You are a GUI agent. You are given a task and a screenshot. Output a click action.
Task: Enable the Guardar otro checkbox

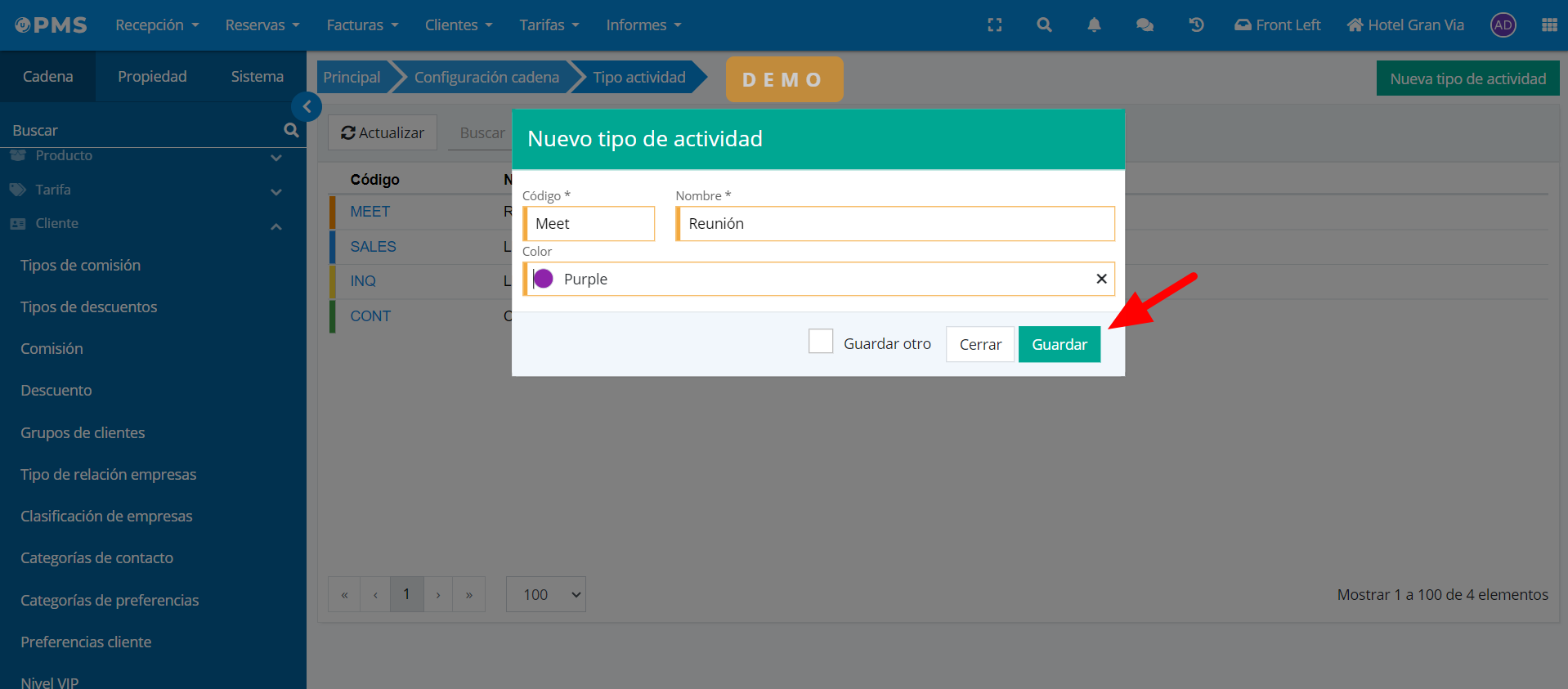(x=821, y=342)
